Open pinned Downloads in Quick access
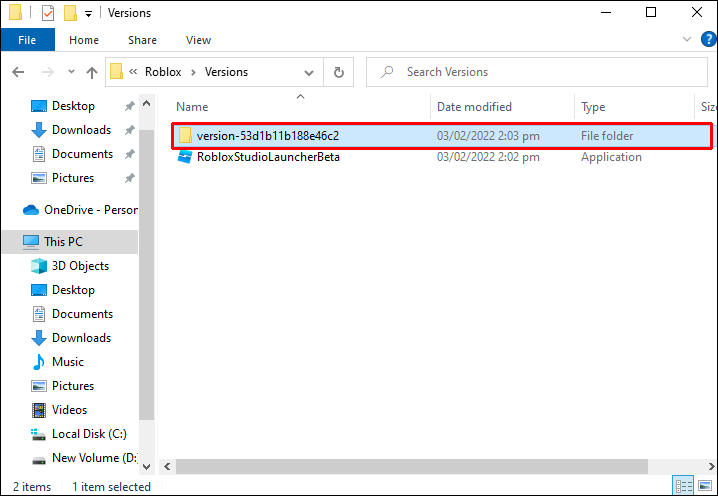Screen dimensions: 718x496 [x=81, y=130]
